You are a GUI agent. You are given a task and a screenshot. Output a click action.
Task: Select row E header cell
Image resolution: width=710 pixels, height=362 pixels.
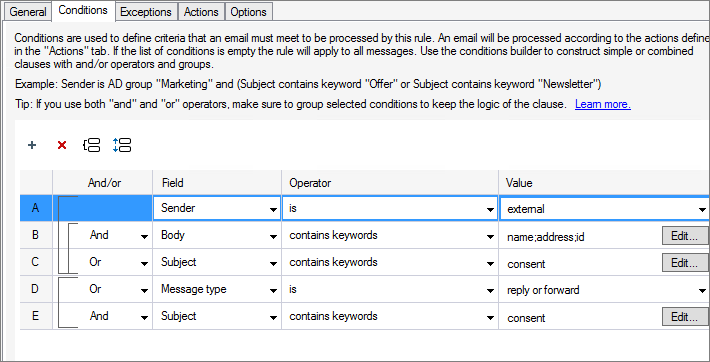coord(36,316)
